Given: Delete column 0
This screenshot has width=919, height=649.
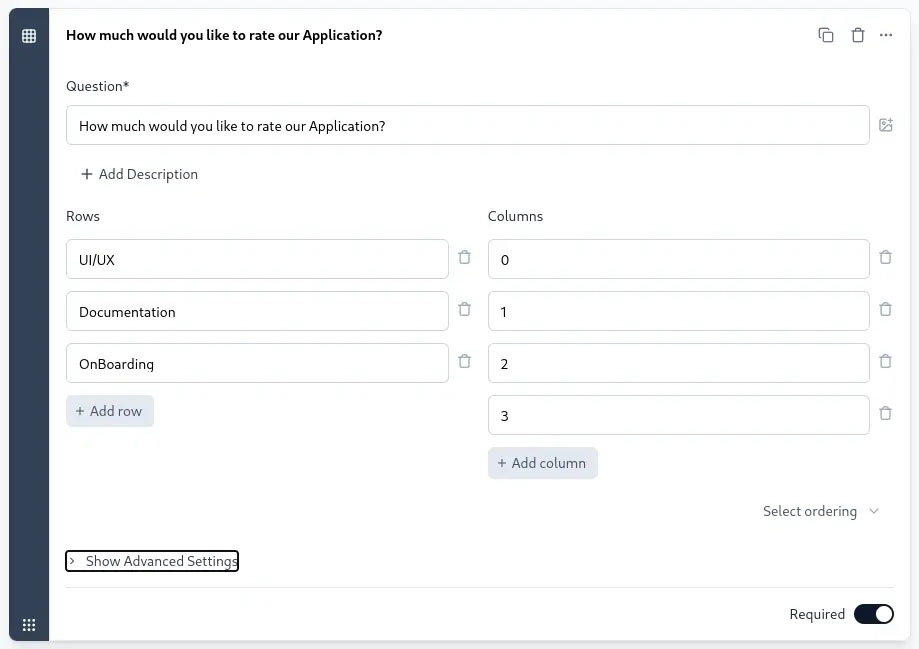Looking at the screenshot, I should [885, 257].
